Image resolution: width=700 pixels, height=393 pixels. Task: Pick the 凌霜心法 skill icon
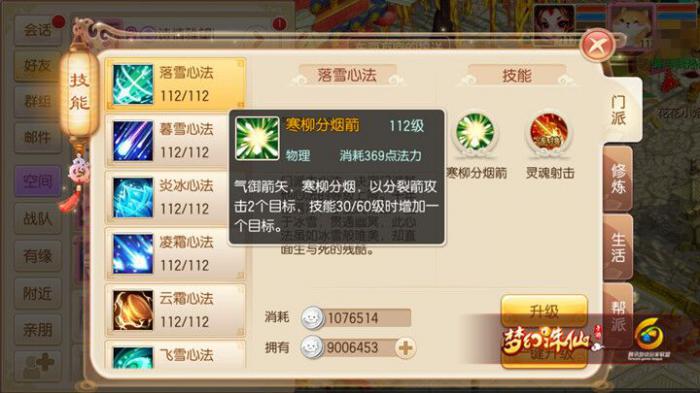pos(133,253)
